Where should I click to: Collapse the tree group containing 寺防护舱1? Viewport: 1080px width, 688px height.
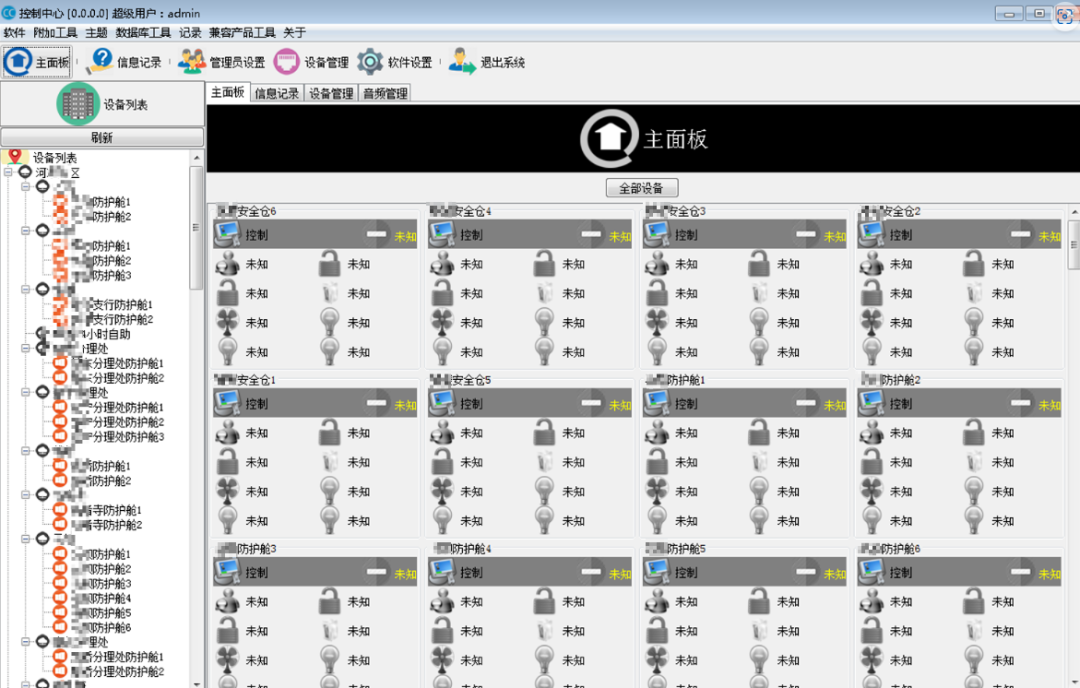25,494
